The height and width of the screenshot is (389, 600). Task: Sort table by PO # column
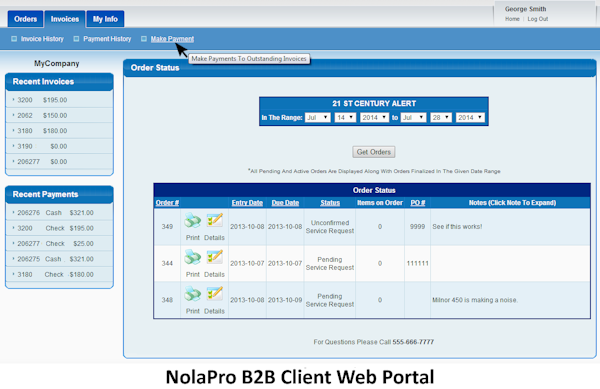click(417, 203)
